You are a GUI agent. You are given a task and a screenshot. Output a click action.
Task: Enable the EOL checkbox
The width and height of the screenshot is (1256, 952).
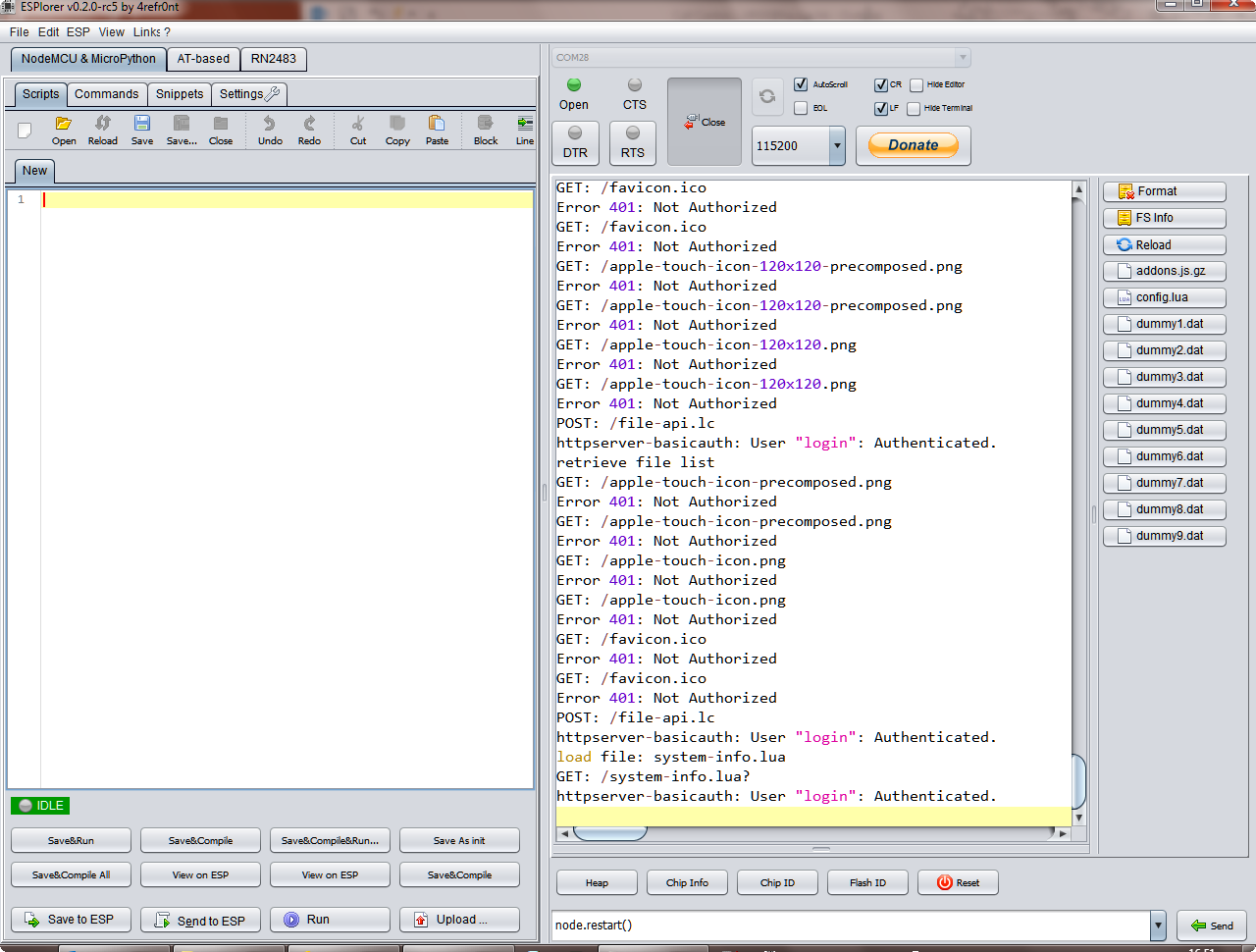coord(801,108)
